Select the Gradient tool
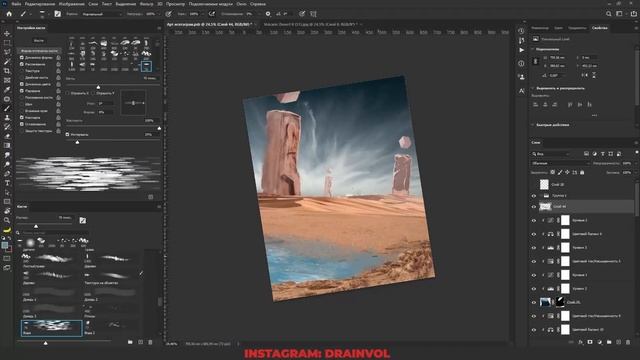 point(7,146)
